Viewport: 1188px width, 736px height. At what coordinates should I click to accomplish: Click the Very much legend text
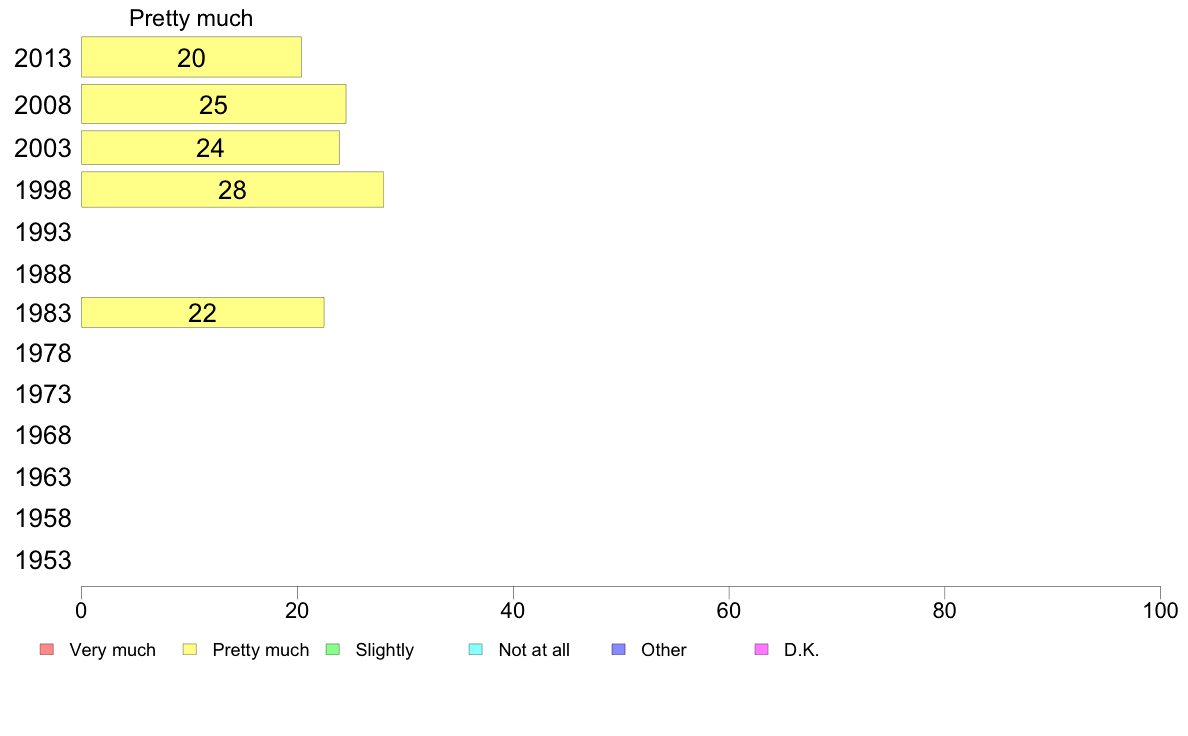click(x=112, y=650)
